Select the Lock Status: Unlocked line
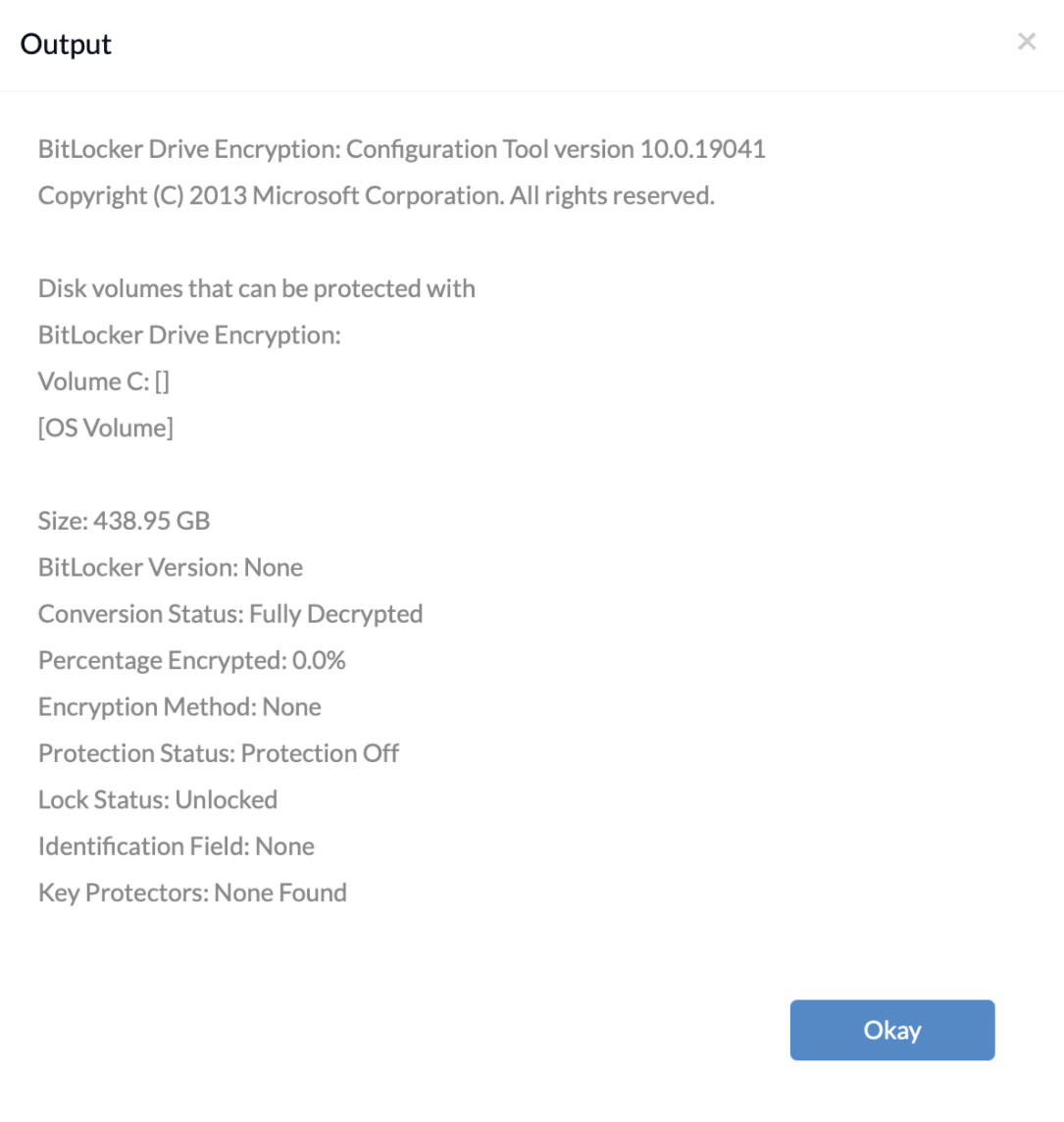 [158, 799]
